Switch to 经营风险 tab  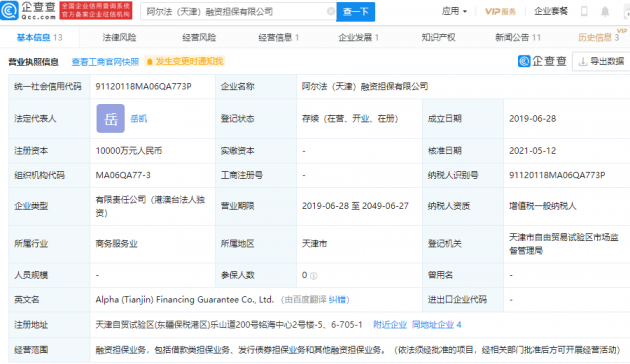199,37
